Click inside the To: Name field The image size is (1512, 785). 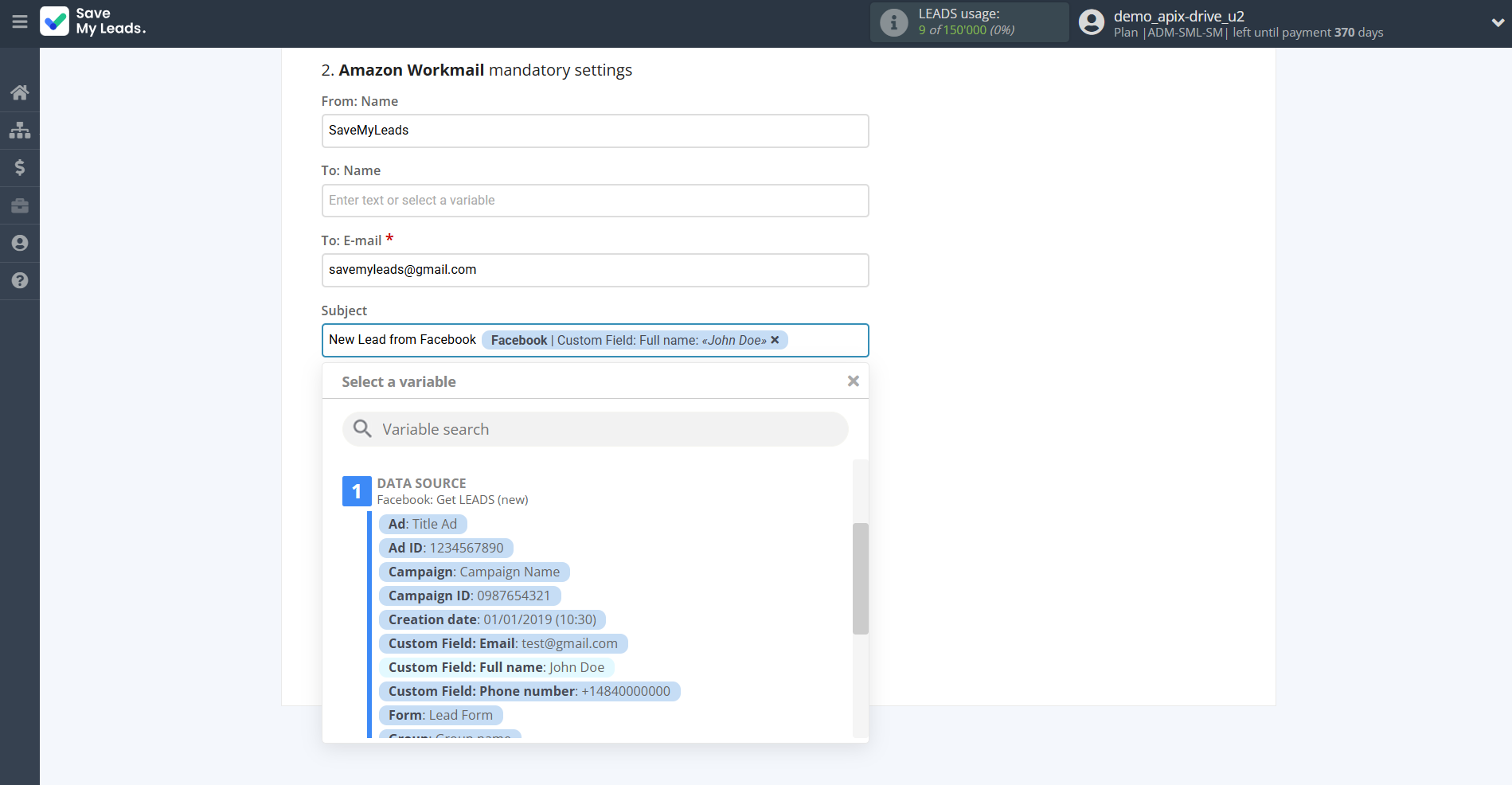595,200
